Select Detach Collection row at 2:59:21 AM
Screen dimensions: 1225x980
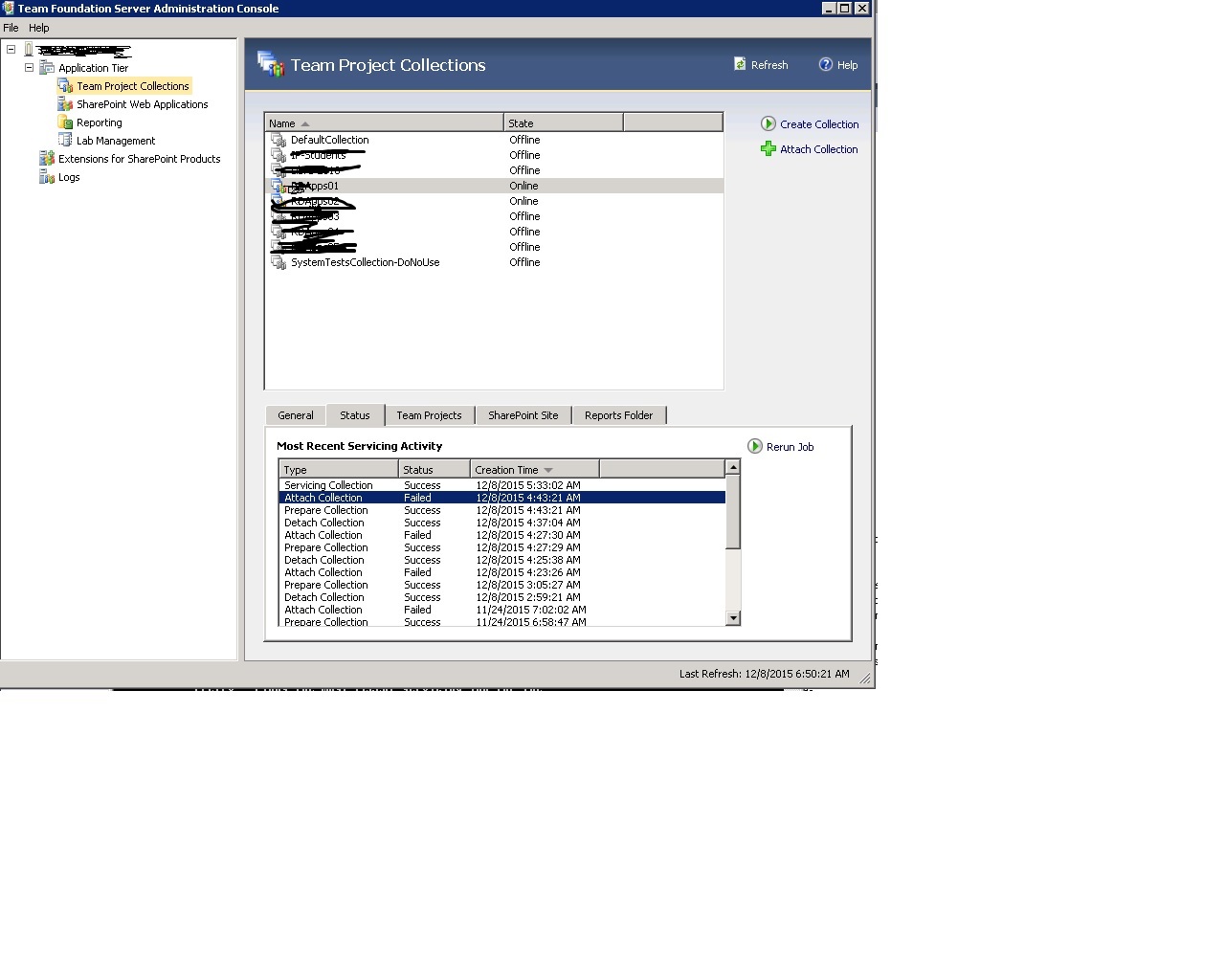(x=502, y=597)
